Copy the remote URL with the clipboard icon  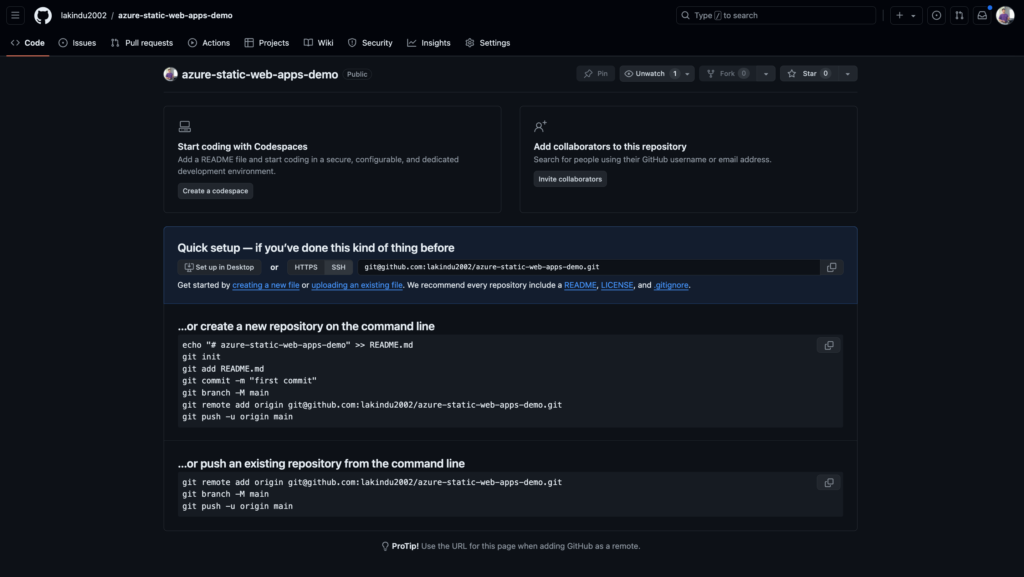[x=830, y=267]
